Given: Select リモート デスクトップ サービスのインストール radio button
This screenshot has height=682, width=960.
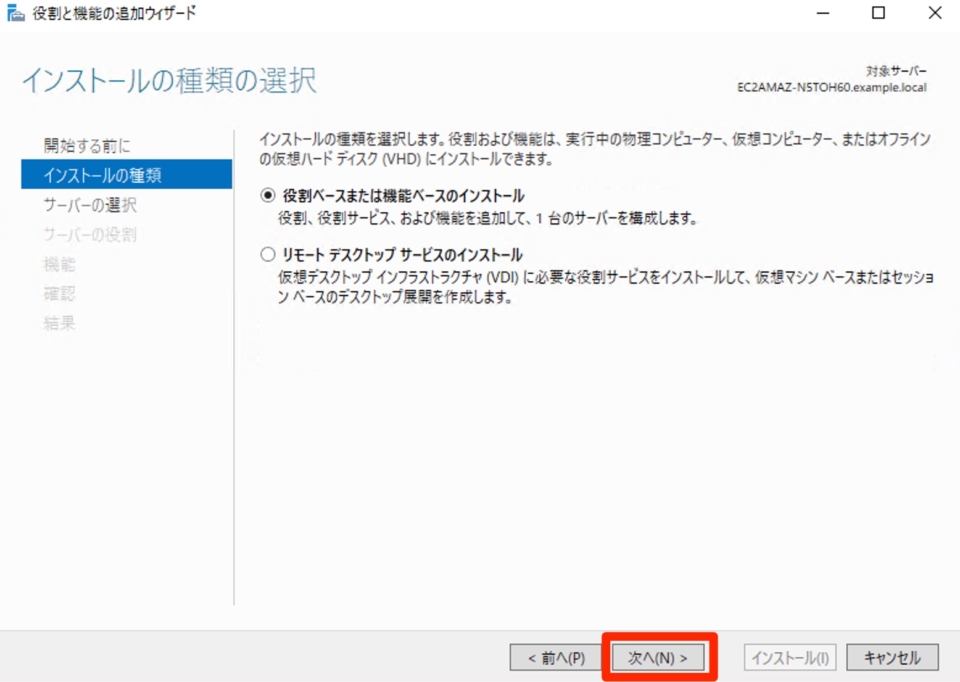Looking at the screenshot, I should click(x=268, y=255).
